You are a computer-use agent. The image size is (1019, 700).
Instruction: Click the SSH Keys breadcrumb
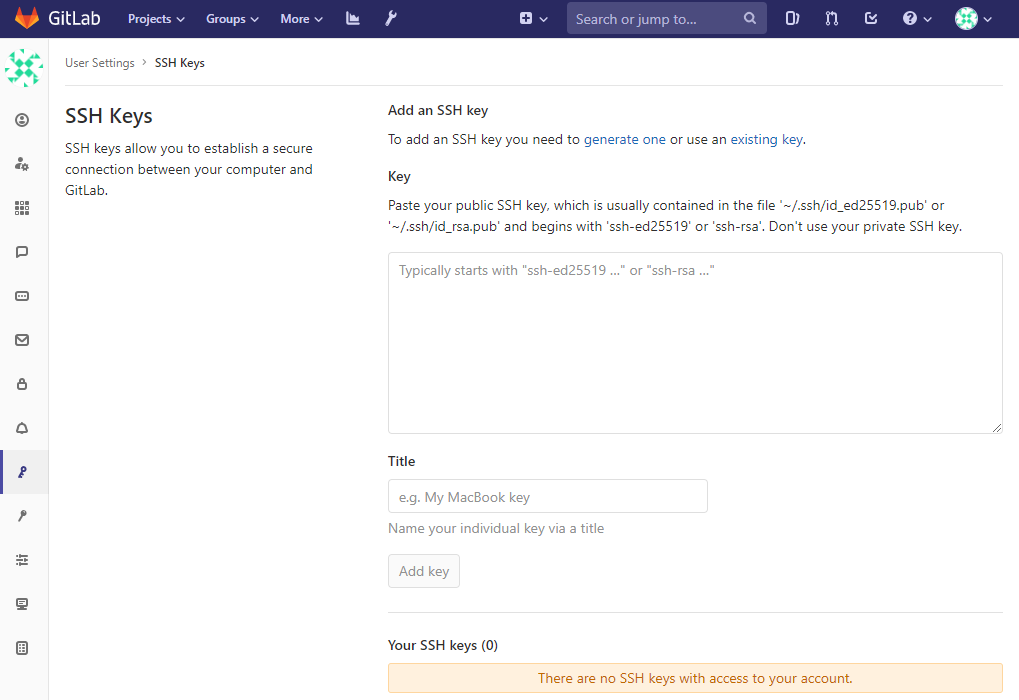179,63
